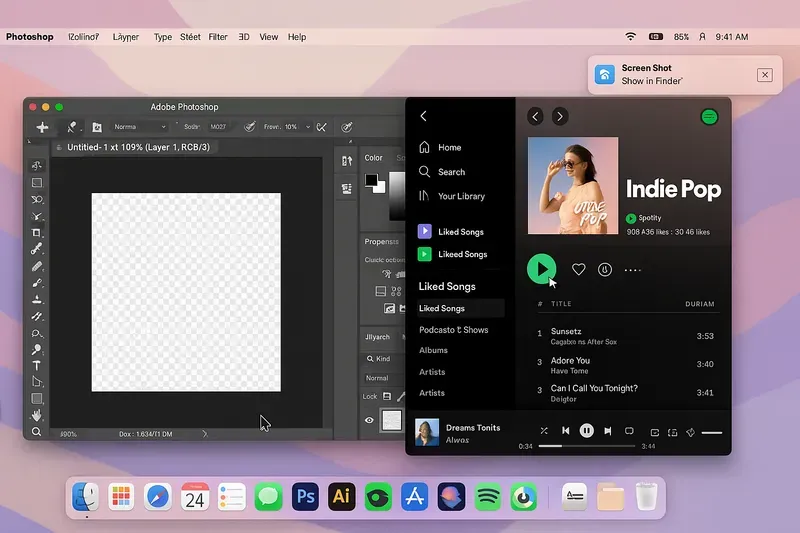Select the Eyedropper tool in Photoshop

tap(37, 248)
